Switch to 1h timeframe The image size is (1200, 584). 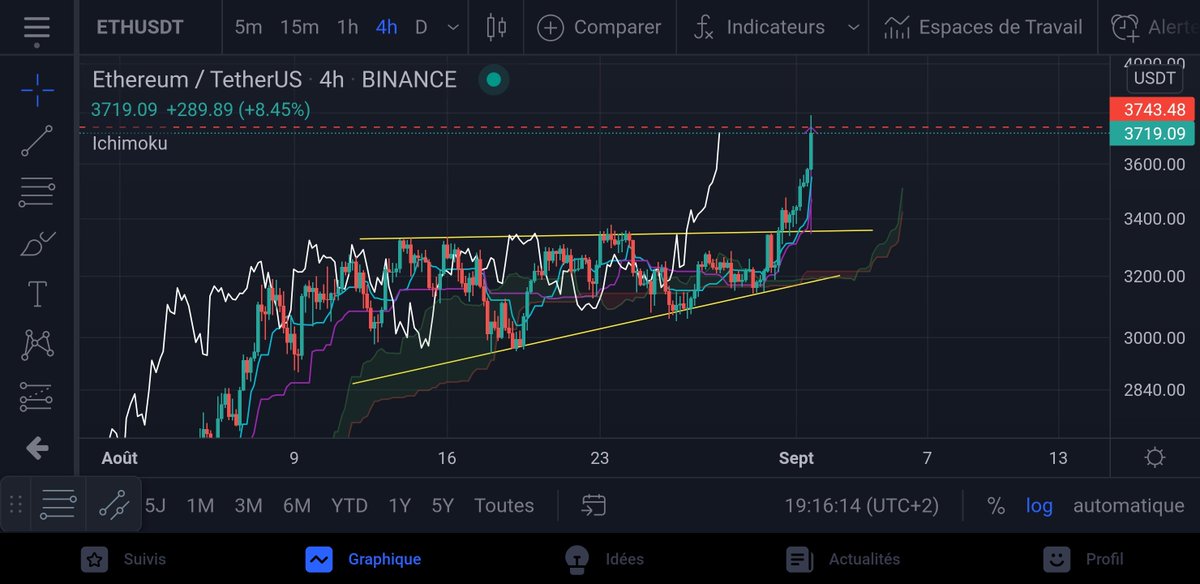click(347, 27)
